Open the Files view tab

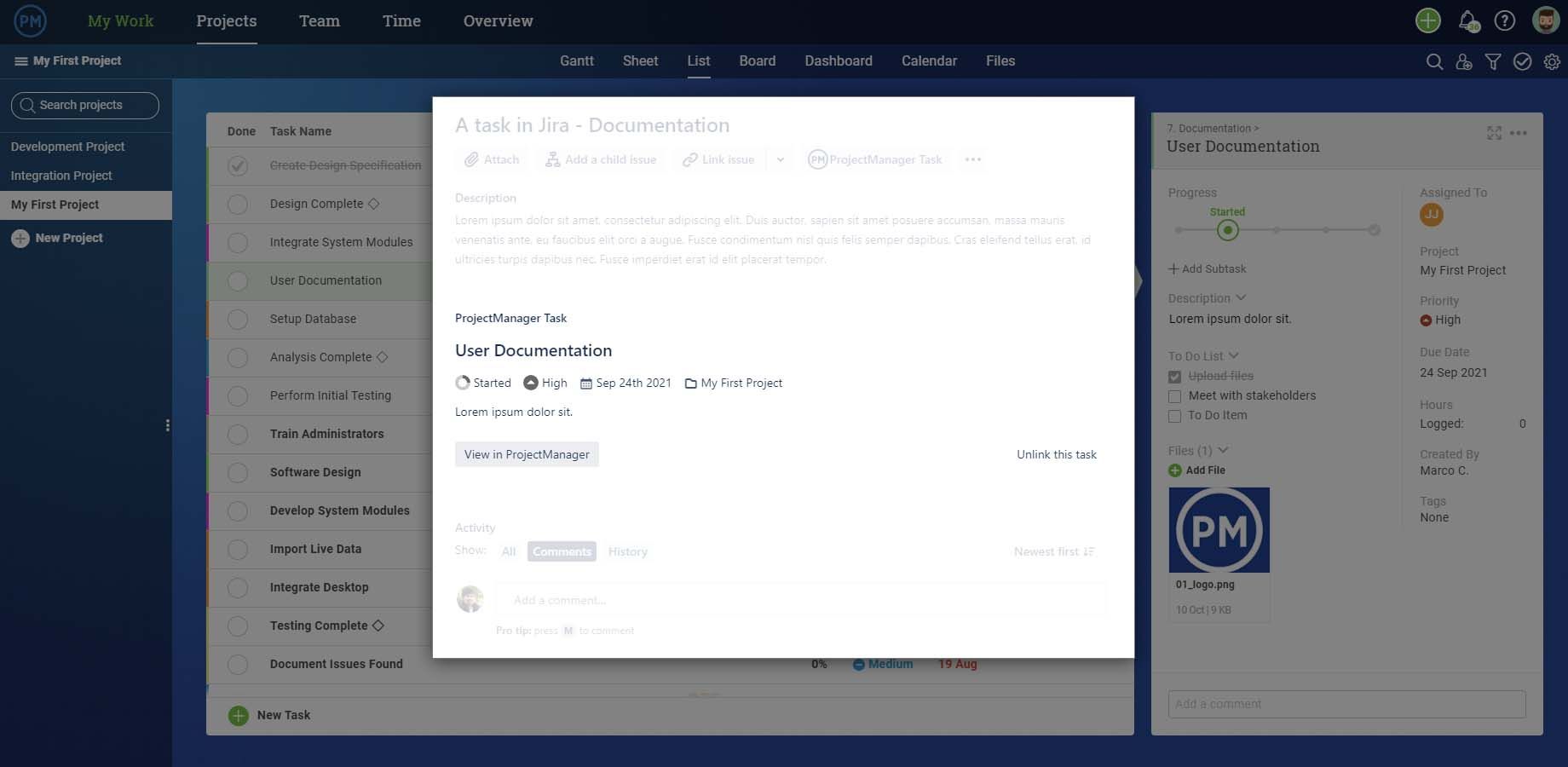click(1000, 61)
